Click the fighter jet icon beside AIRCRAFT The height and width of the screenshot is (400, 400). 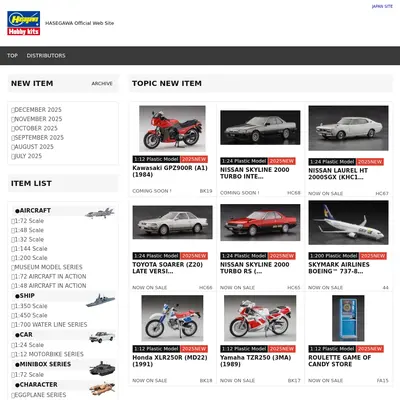coord(100,212)
